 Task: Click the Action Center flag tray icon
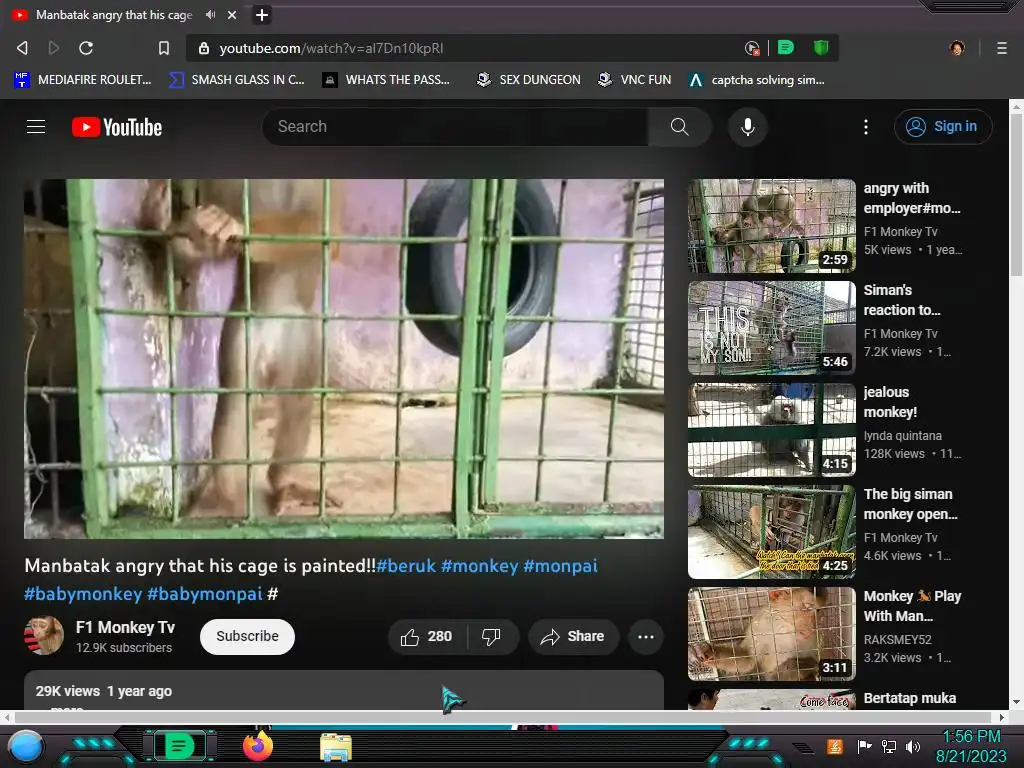pos(864,746)
